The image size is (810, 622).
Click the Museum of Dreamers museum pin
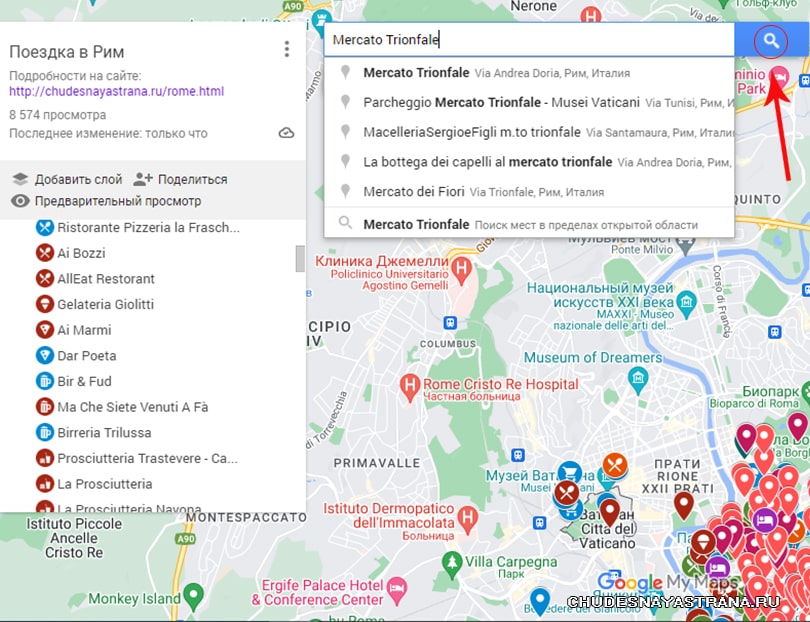[x=638, y=380]
